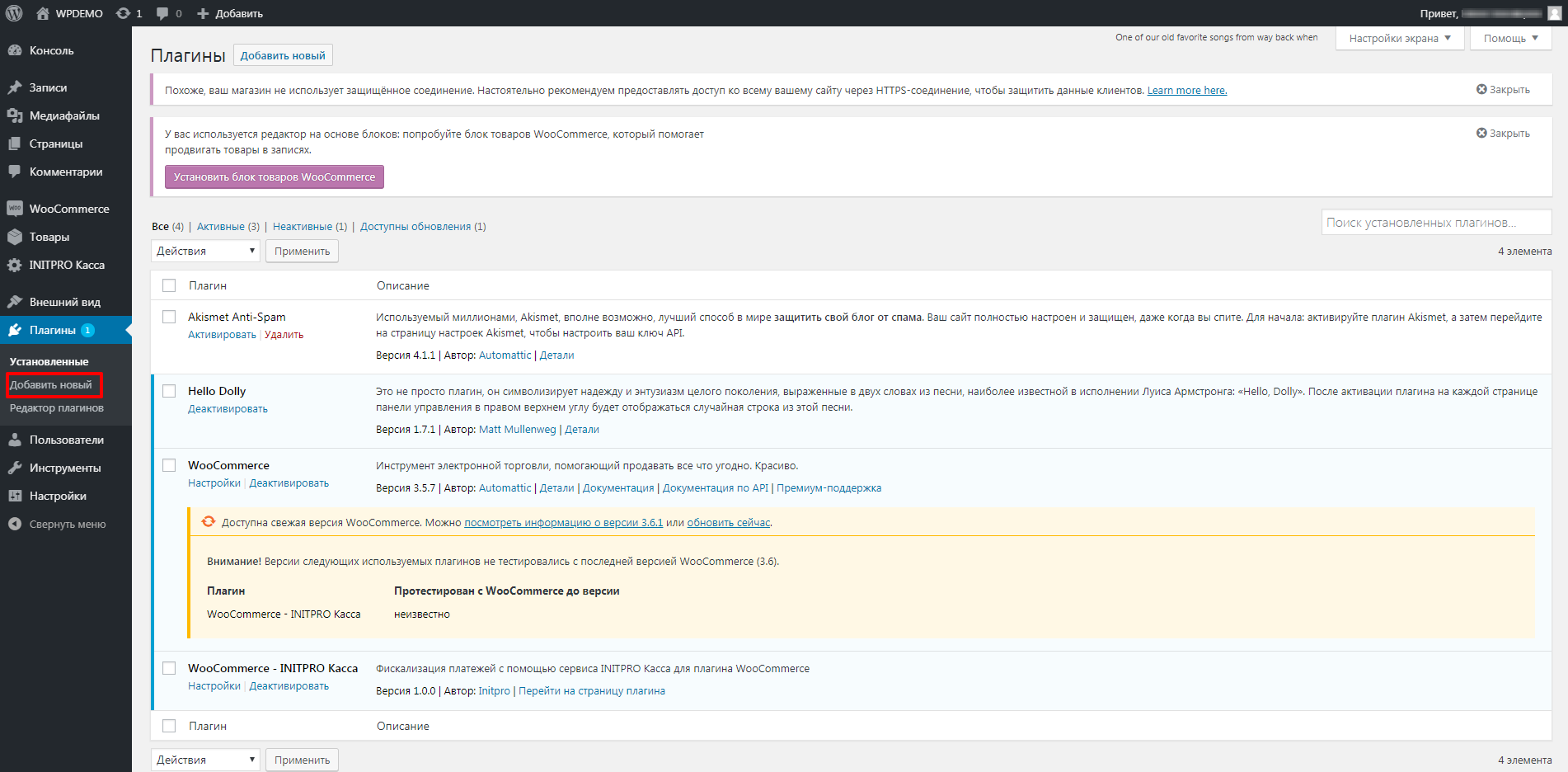Click Установить блок товаров WooCommerce button
The height and width of the screenshot is (772, 1568).
pos(275,177)
